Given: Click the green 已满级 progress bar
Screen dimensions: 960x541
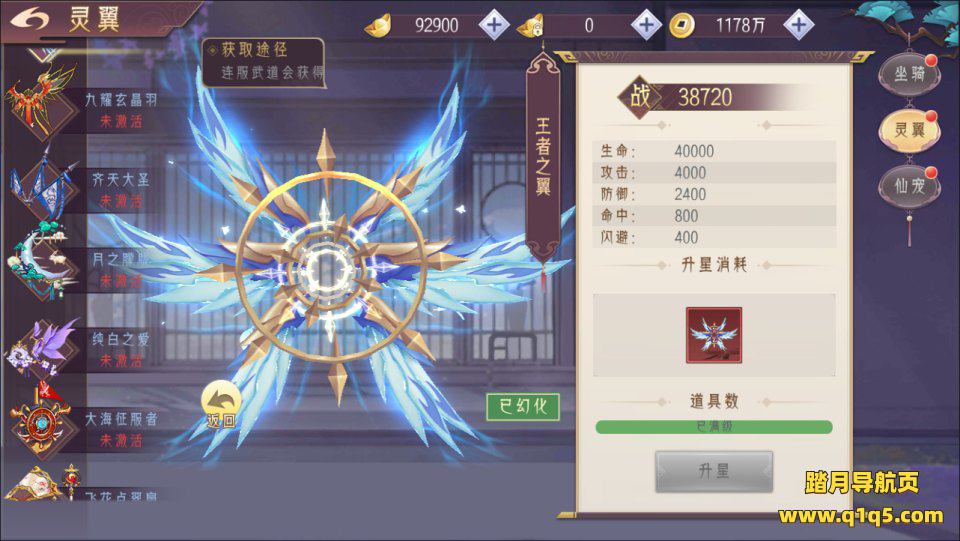Looking at the screenshot, I should coord(714,427).
